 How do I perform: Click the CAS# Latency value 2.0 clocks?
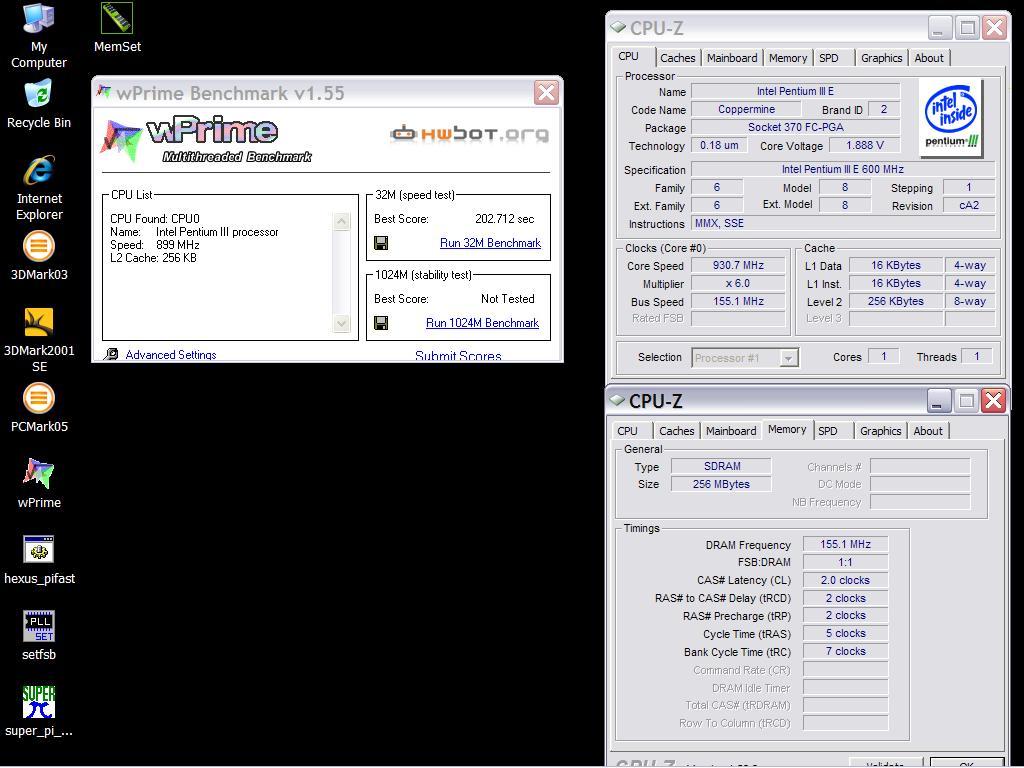[x=845, y=580]
